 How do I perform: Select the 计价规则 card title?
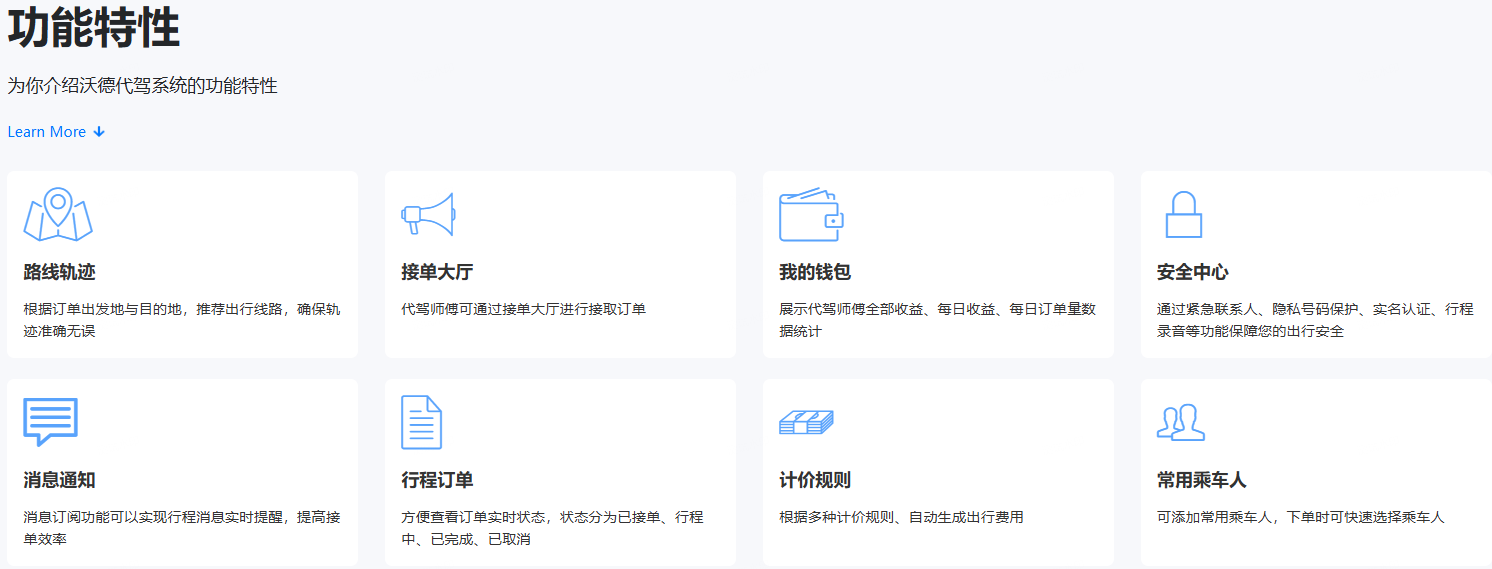815,480
